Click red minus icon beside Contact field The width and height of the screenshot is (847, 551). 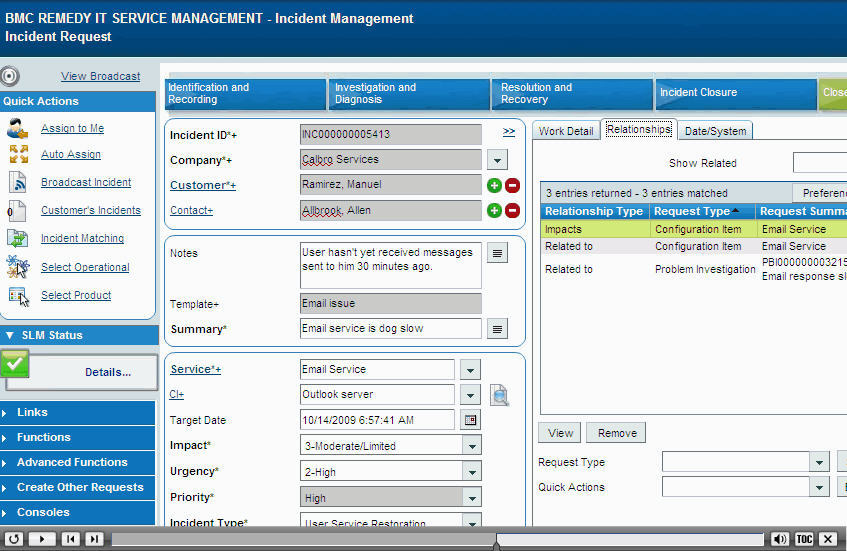point(513,210)
